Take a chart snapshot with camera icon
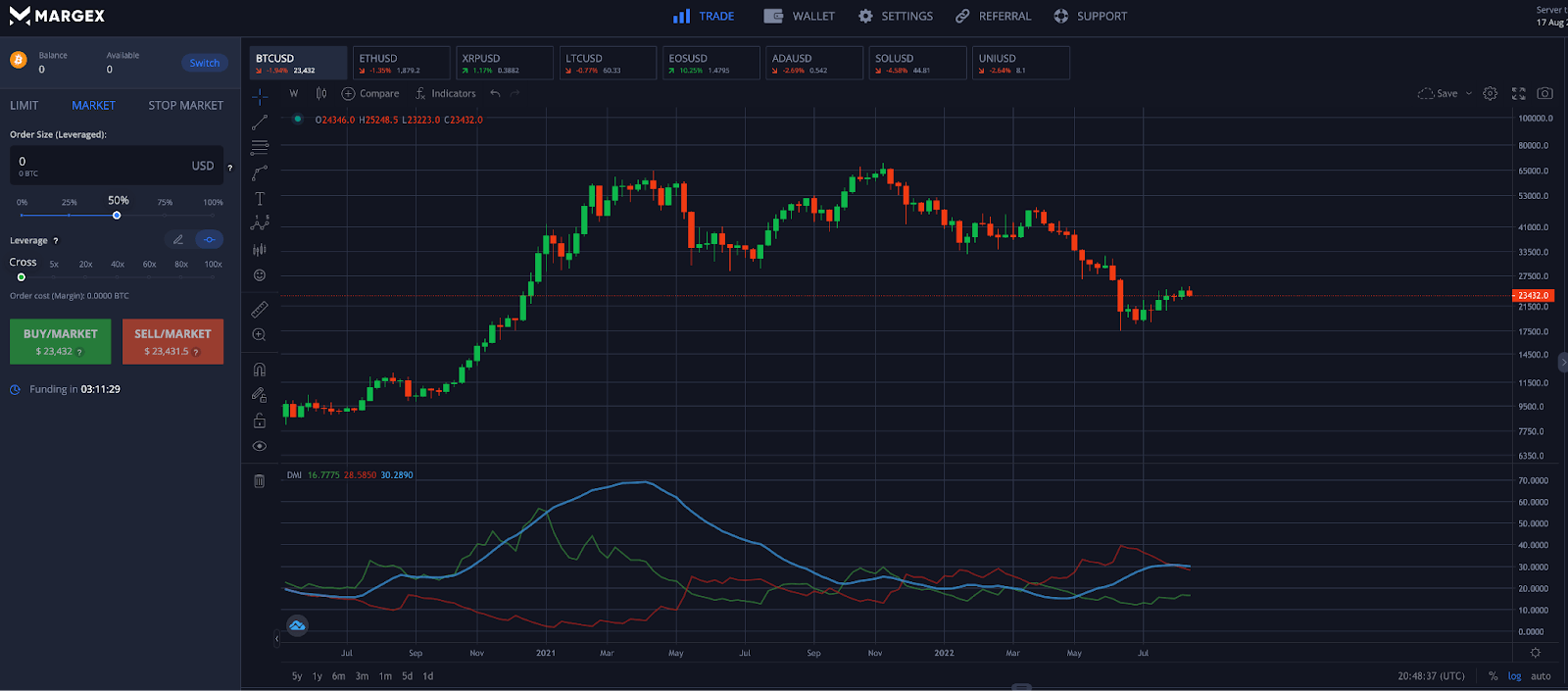Viewport: 1568px width, 691px height. [x=1544, y=94]
